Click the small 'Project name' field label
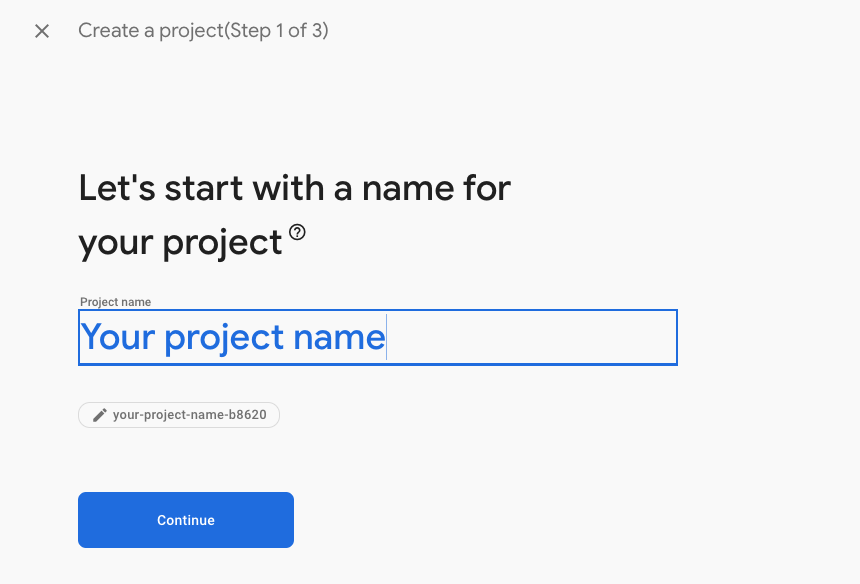860x584 pixels. pyautogui.click(x=115, y=302)
